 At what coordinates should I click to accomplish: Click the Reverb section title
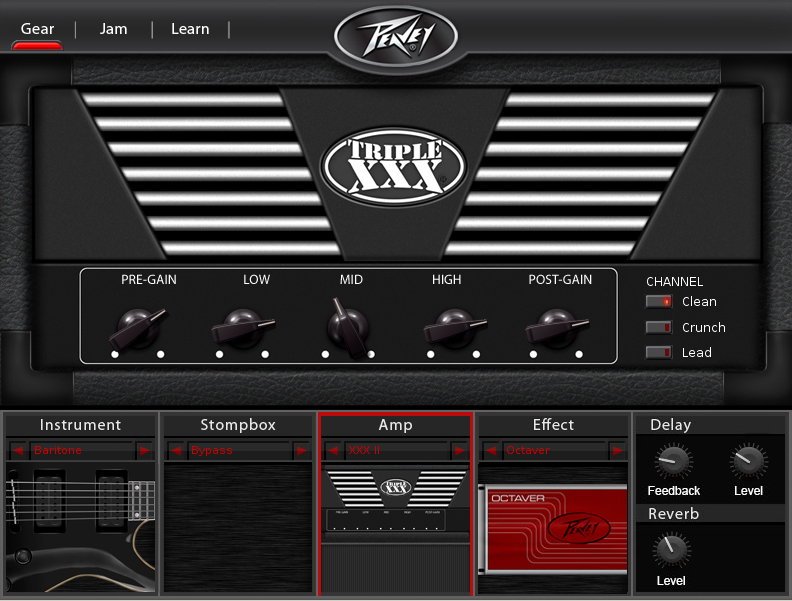673,514
